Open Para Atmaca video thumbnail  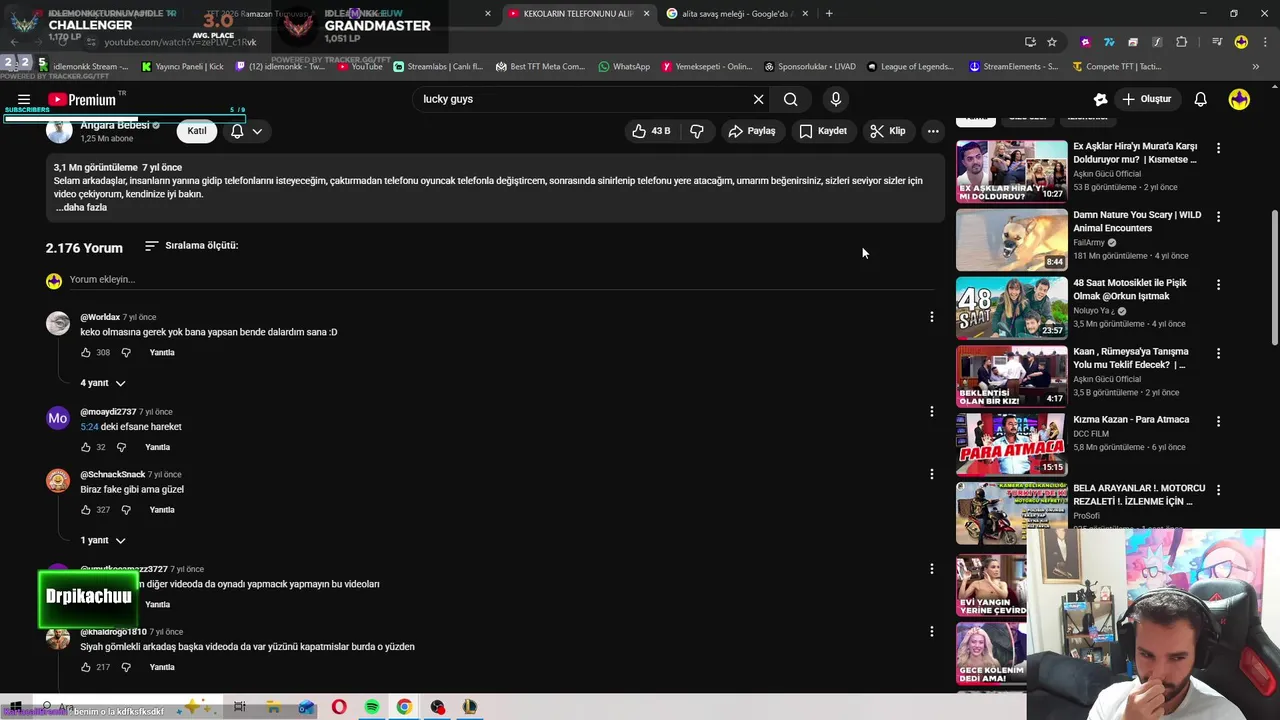click(x=1011, y=445)
